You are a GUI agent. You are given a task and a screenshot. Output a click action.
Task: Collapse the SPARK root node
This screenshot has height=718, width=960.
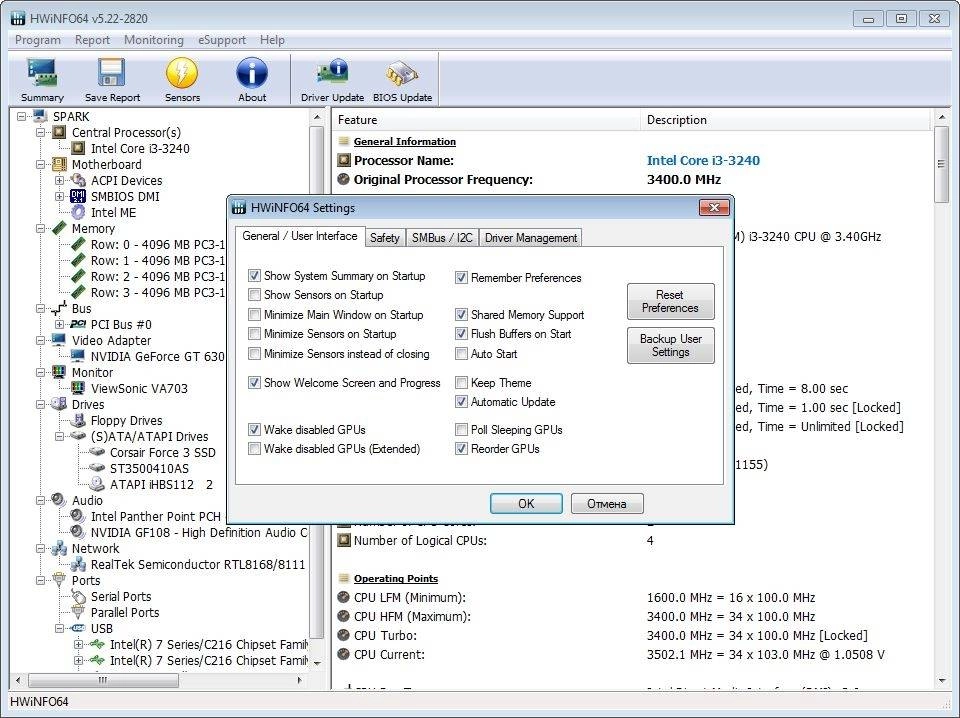[21, 116]
